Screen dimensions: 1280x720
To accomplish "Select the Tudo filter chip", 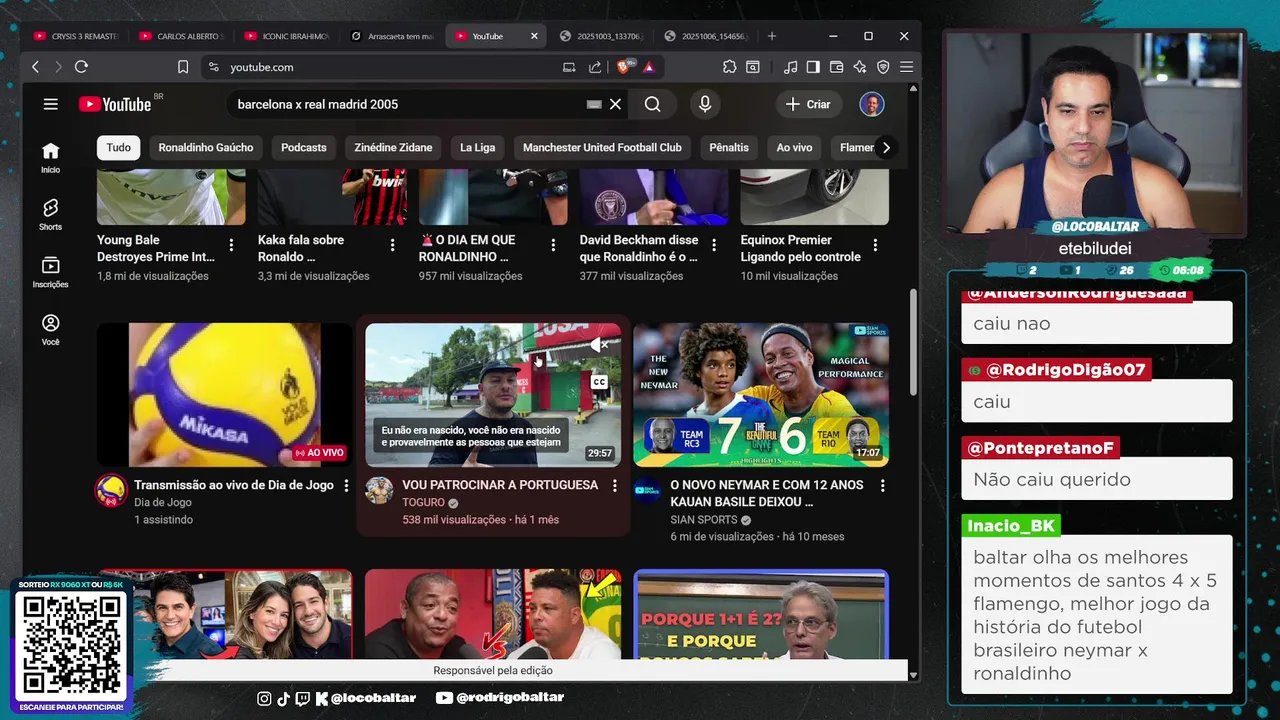I will pyautogui.click(x=119, y=147).
